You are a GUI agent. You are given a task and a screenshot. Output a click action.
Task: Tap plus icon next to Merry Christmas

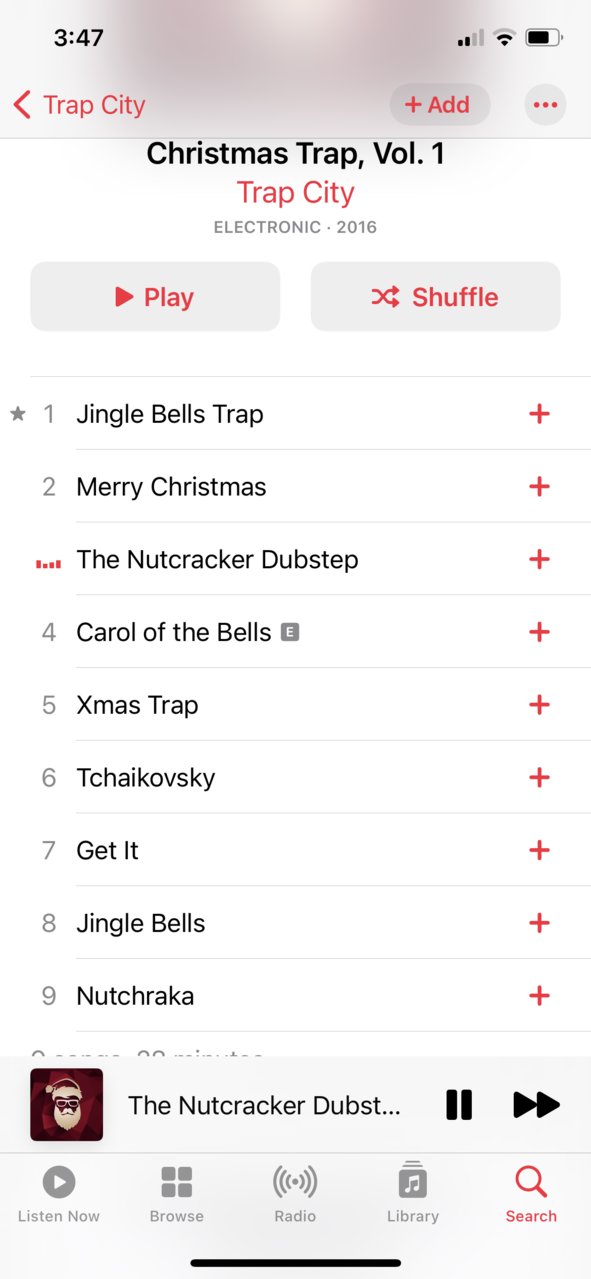click(x=539, y=487)
